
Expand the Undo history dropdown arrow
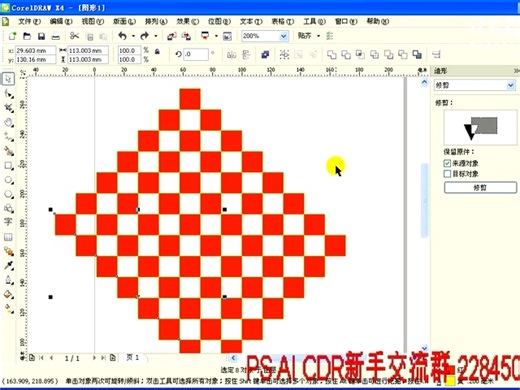click(133, 36)
